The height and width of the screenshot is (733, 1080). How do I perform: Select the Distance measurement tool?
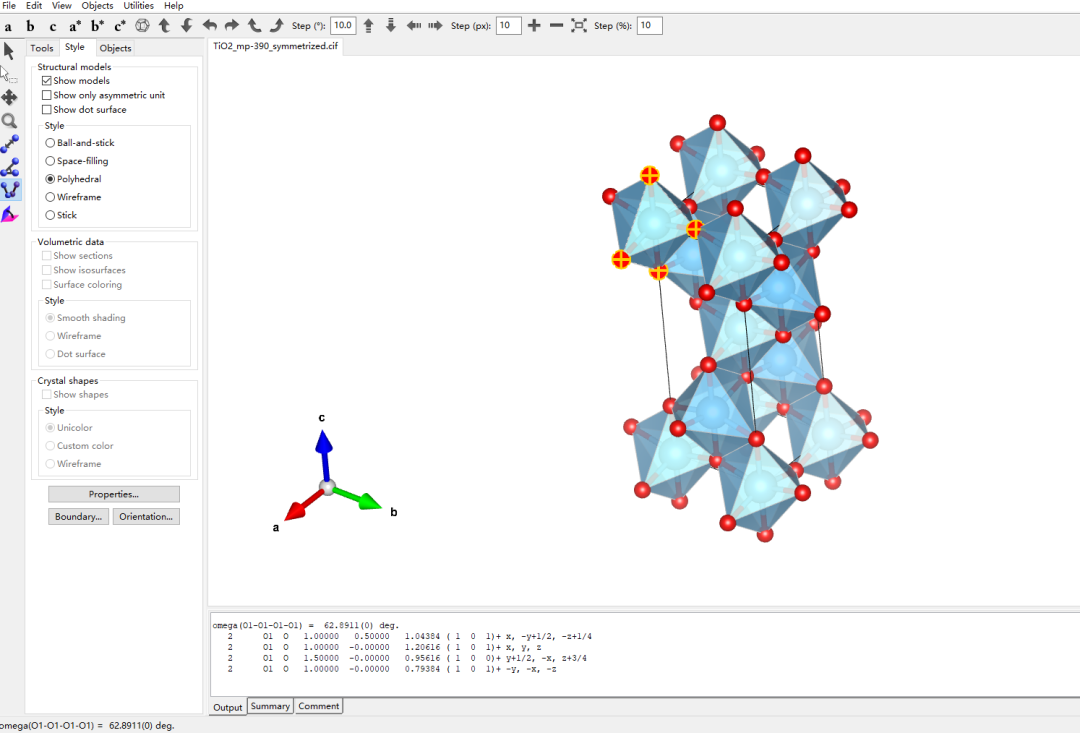tap(10, 144)
